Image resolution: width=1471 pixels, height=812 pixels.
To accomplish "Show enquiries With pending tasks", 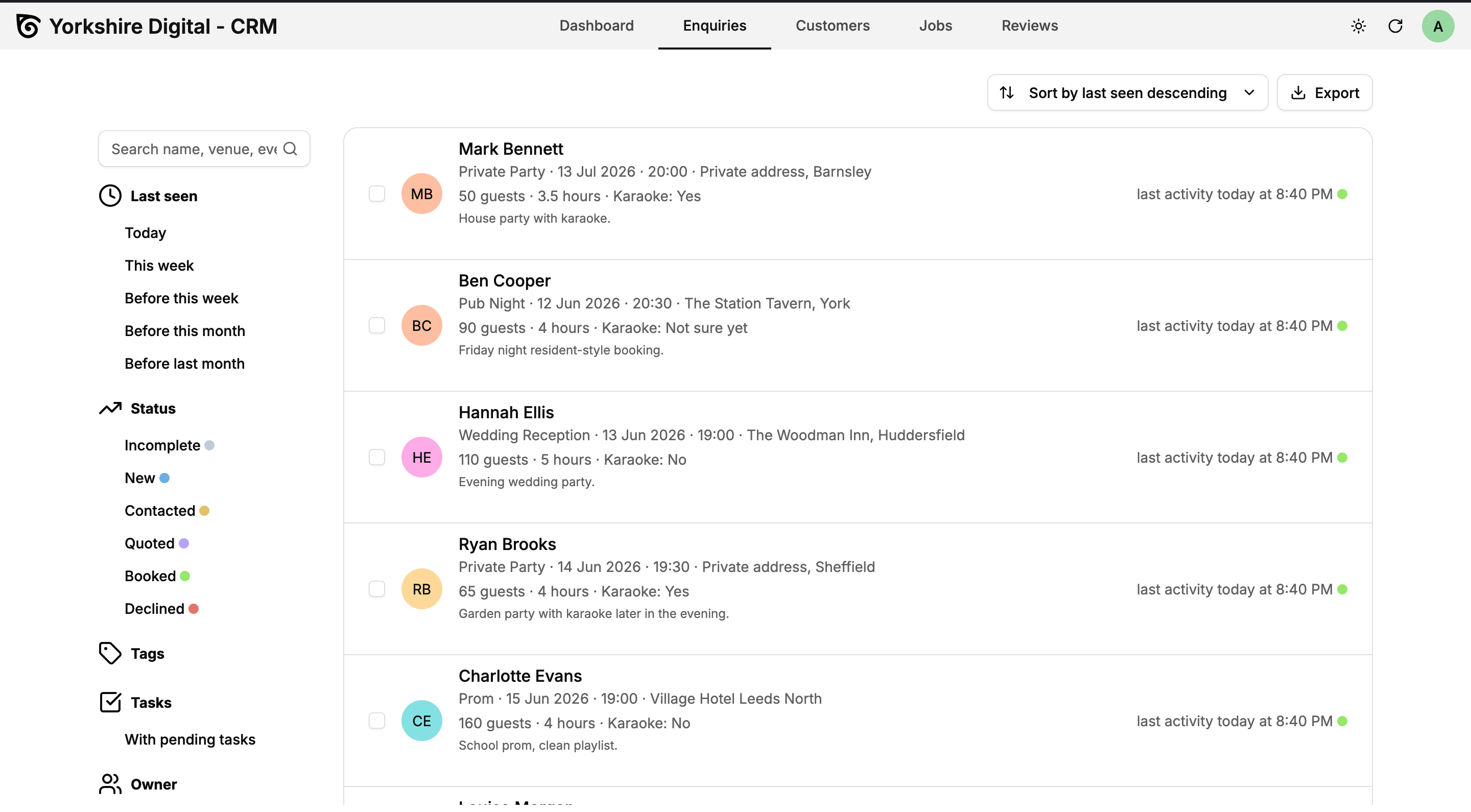I will 190,739.
